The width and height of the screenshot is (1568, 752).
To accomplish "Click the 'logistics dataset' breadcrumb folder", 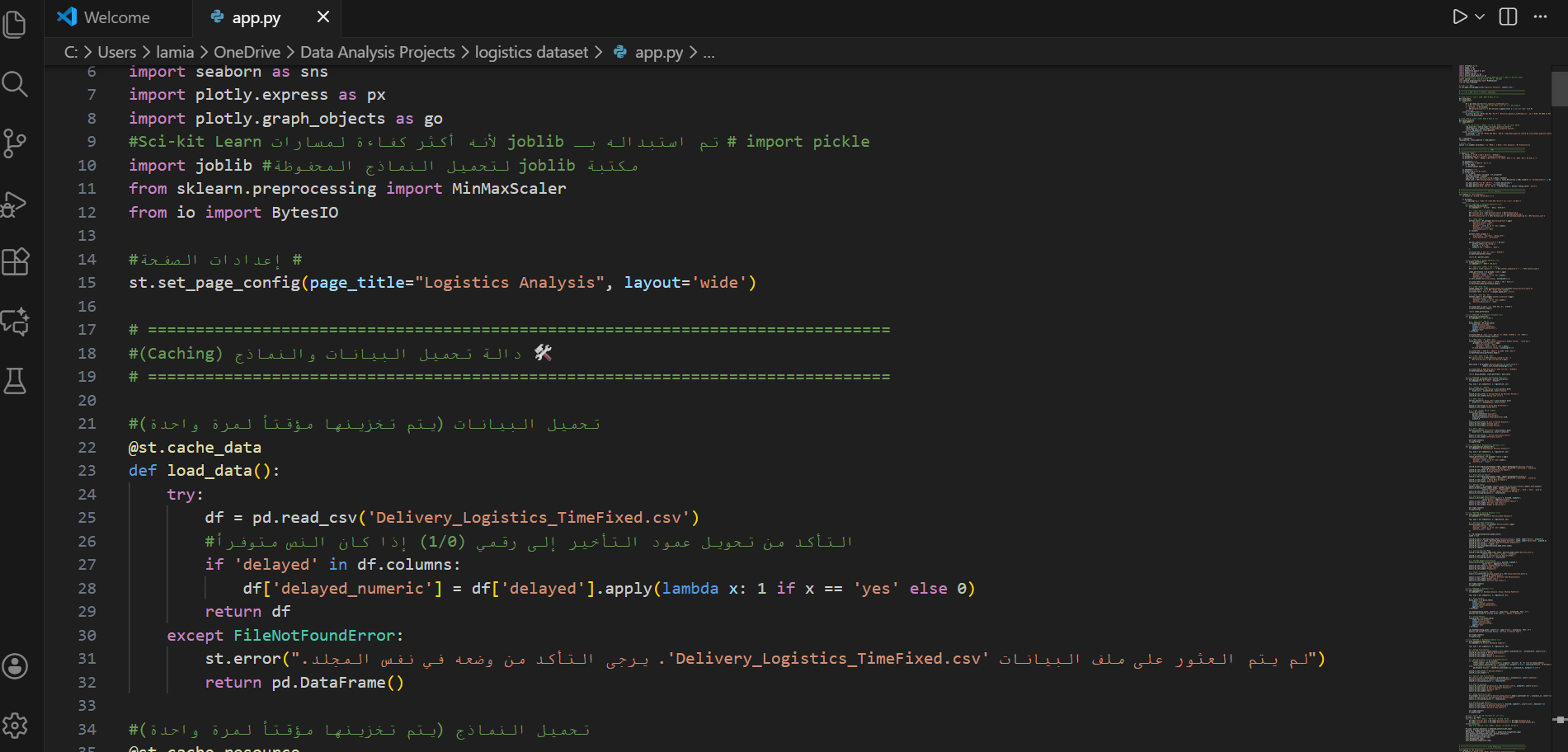I will (x=531, y=53).
